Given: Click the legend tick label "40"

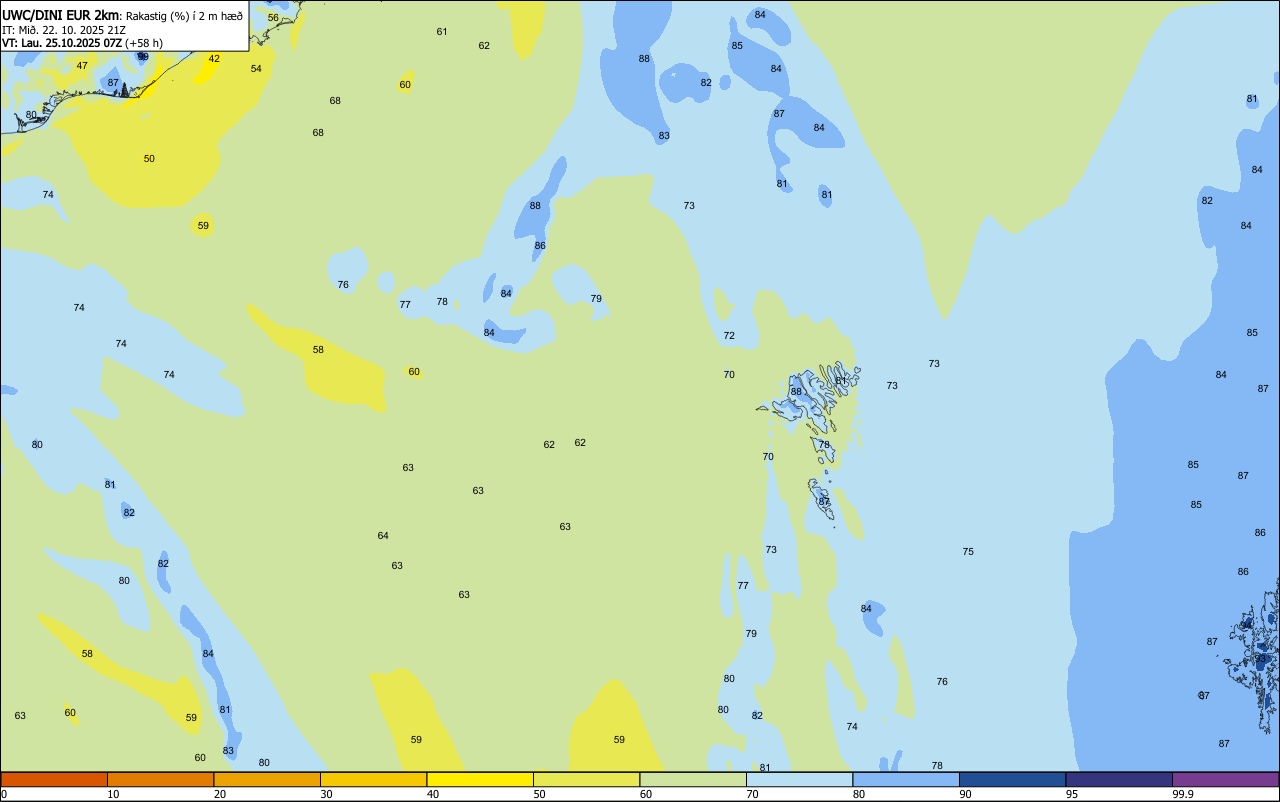Looking at the screenshot, I should (x=432, y=794).
